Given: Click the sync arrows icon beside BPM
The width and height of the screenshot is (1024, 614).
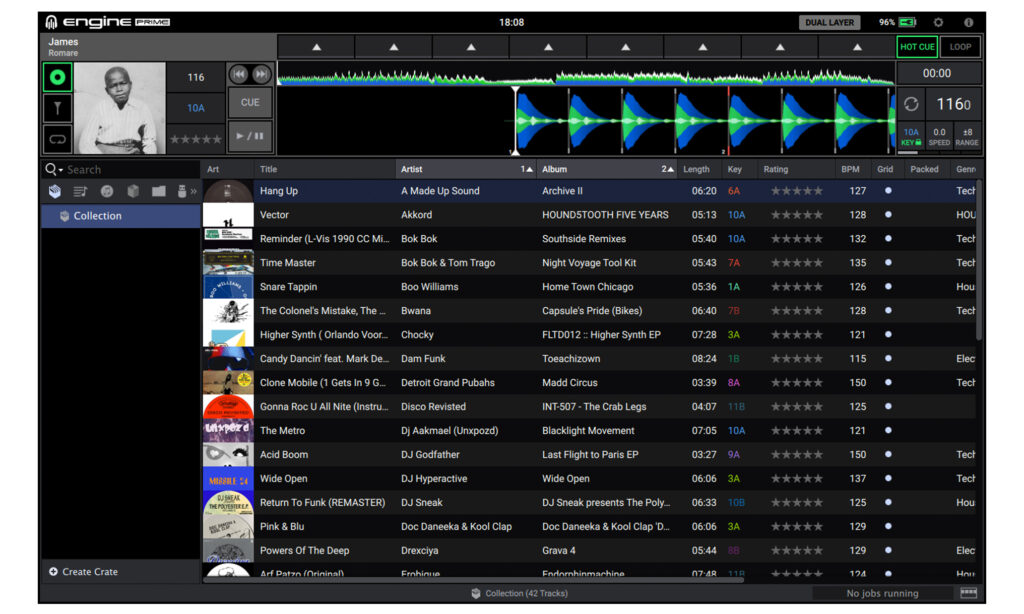Looking at the screenshot, I should 911,104.
